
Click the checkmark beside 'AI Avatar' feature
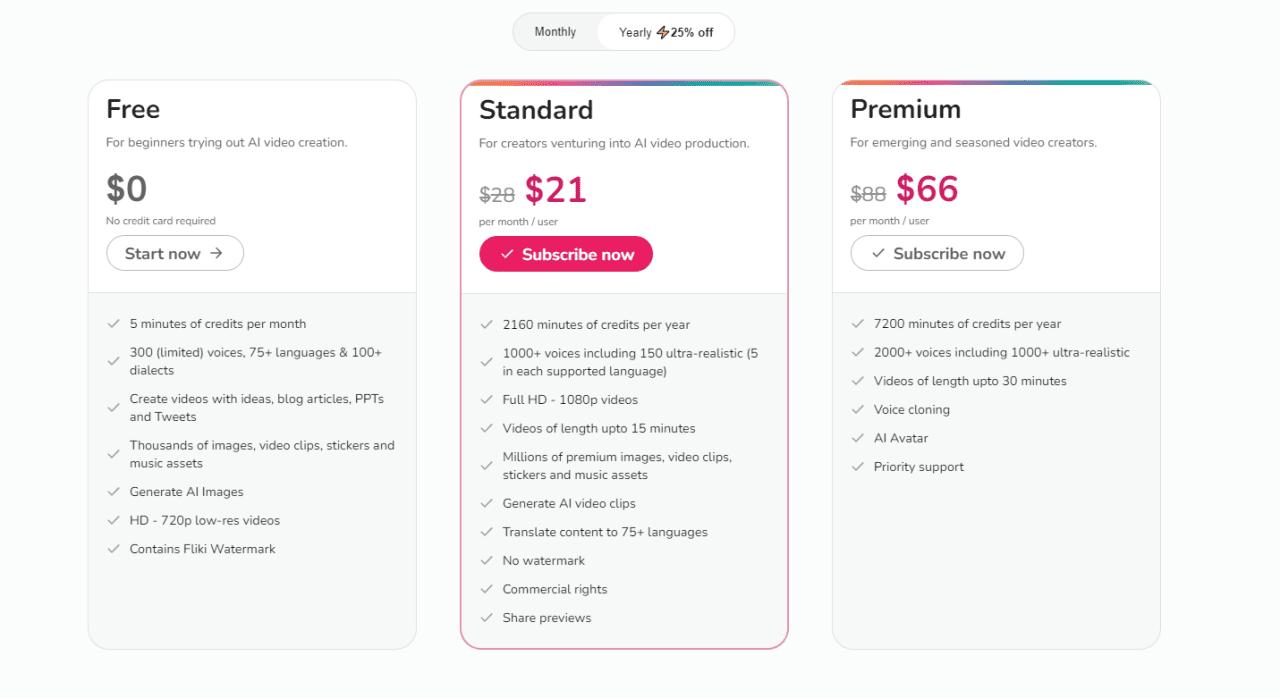(x=858, y=438)
